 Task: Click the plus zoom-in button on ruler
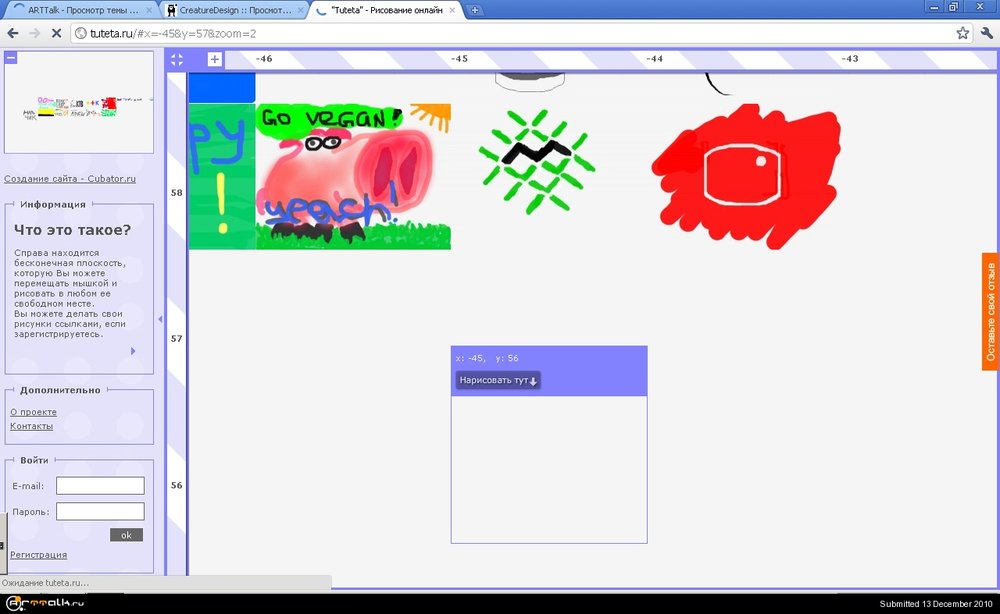(215, 60)
